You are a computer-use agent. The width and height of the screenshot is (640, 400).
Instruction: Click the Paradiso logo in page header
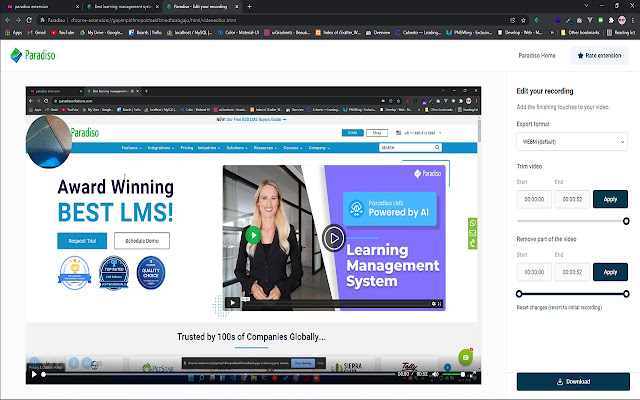(33, 55)
